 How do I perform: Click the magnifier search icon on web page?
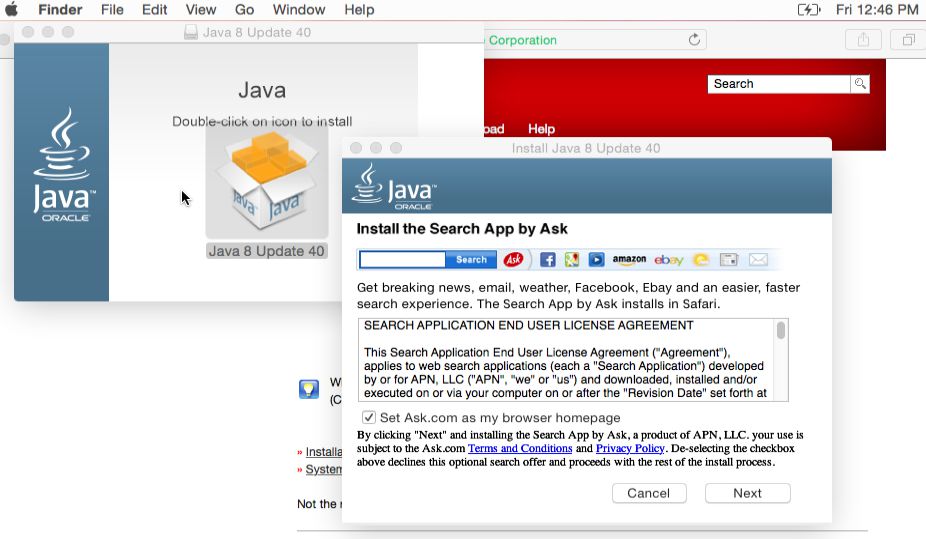tap(860, 84)
